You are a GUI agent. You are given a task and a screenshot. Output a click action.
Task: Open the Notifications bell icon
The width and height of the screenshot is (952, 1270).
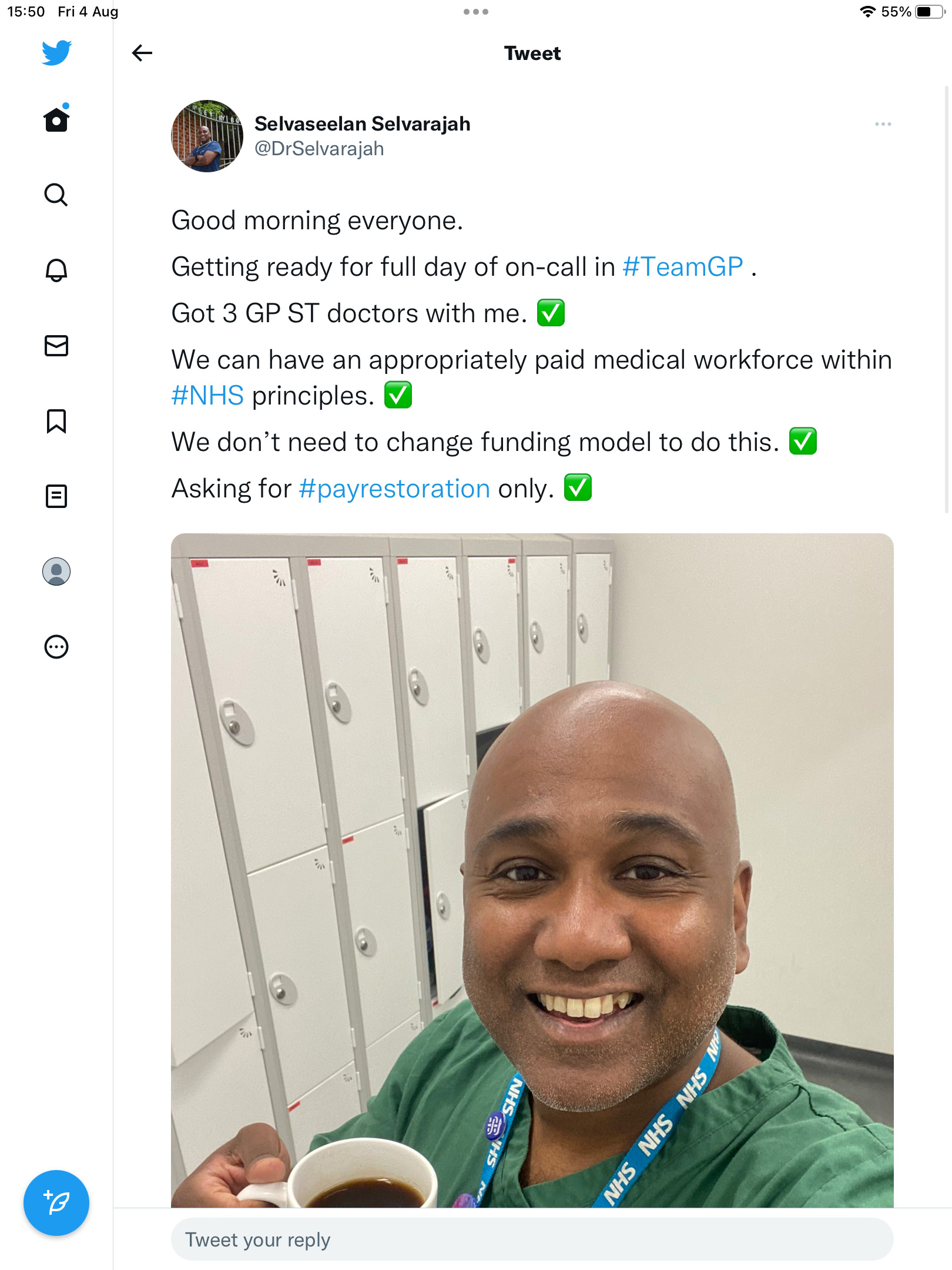(56, 270)
